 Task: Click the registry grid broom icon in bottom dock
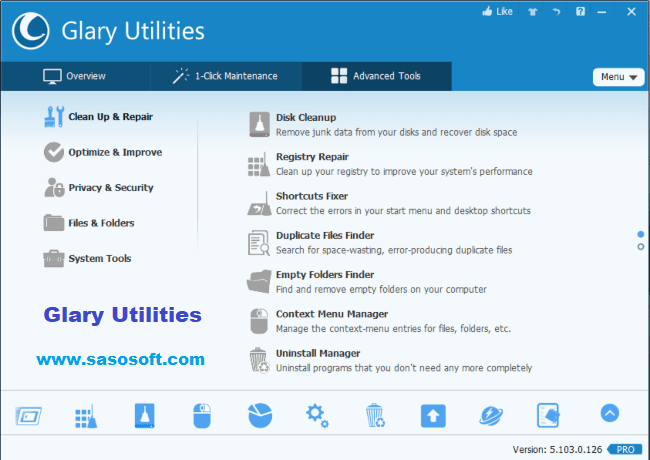coord(86,416)
